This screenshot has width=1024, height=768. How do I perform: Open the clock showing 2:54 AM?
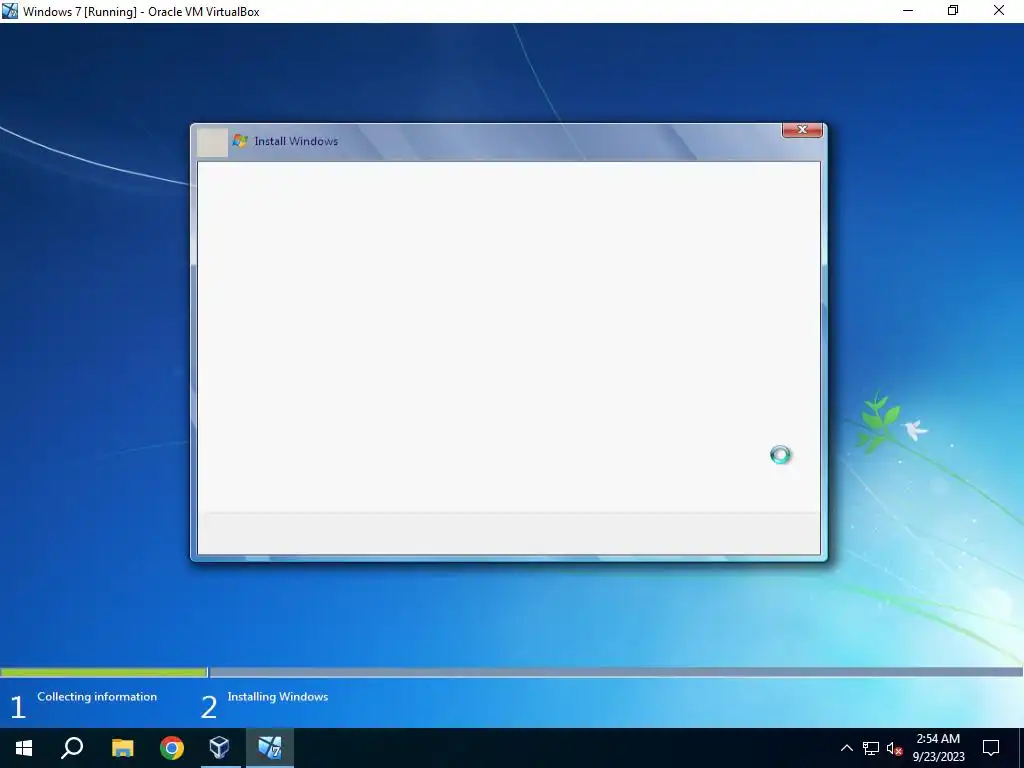point(938,748)
